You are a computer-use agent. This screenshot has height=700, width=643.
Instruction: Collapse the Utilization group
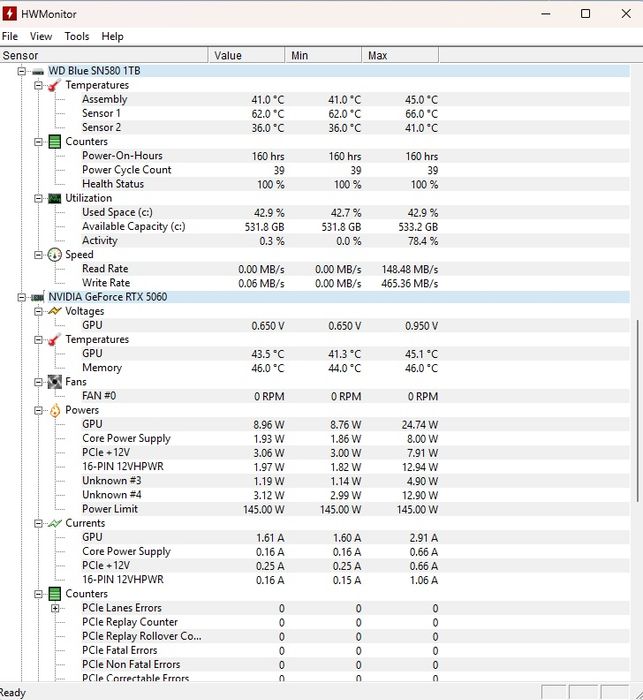coord(38,199)
